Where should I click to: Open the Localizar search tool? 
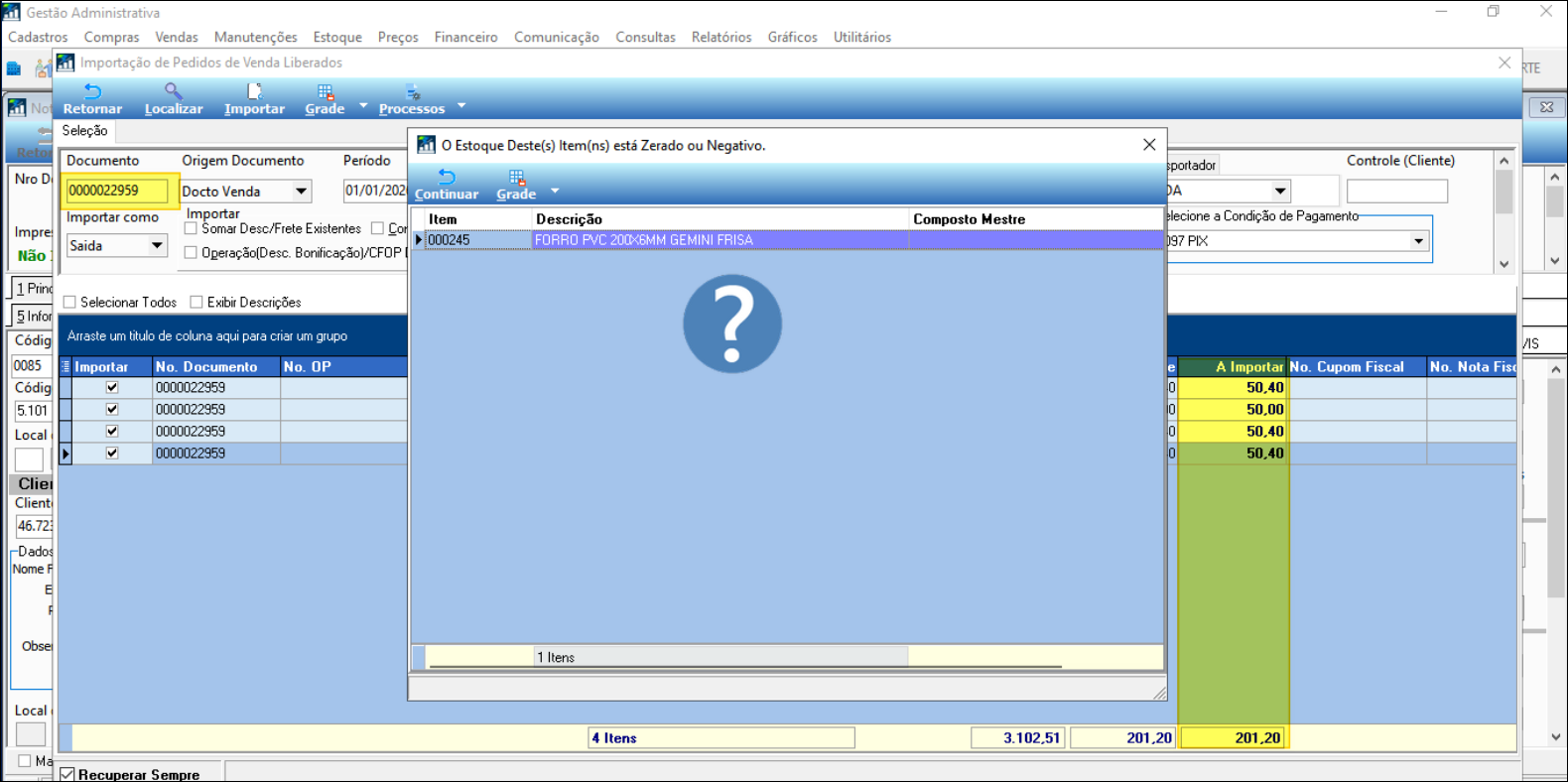click(174, 99)
